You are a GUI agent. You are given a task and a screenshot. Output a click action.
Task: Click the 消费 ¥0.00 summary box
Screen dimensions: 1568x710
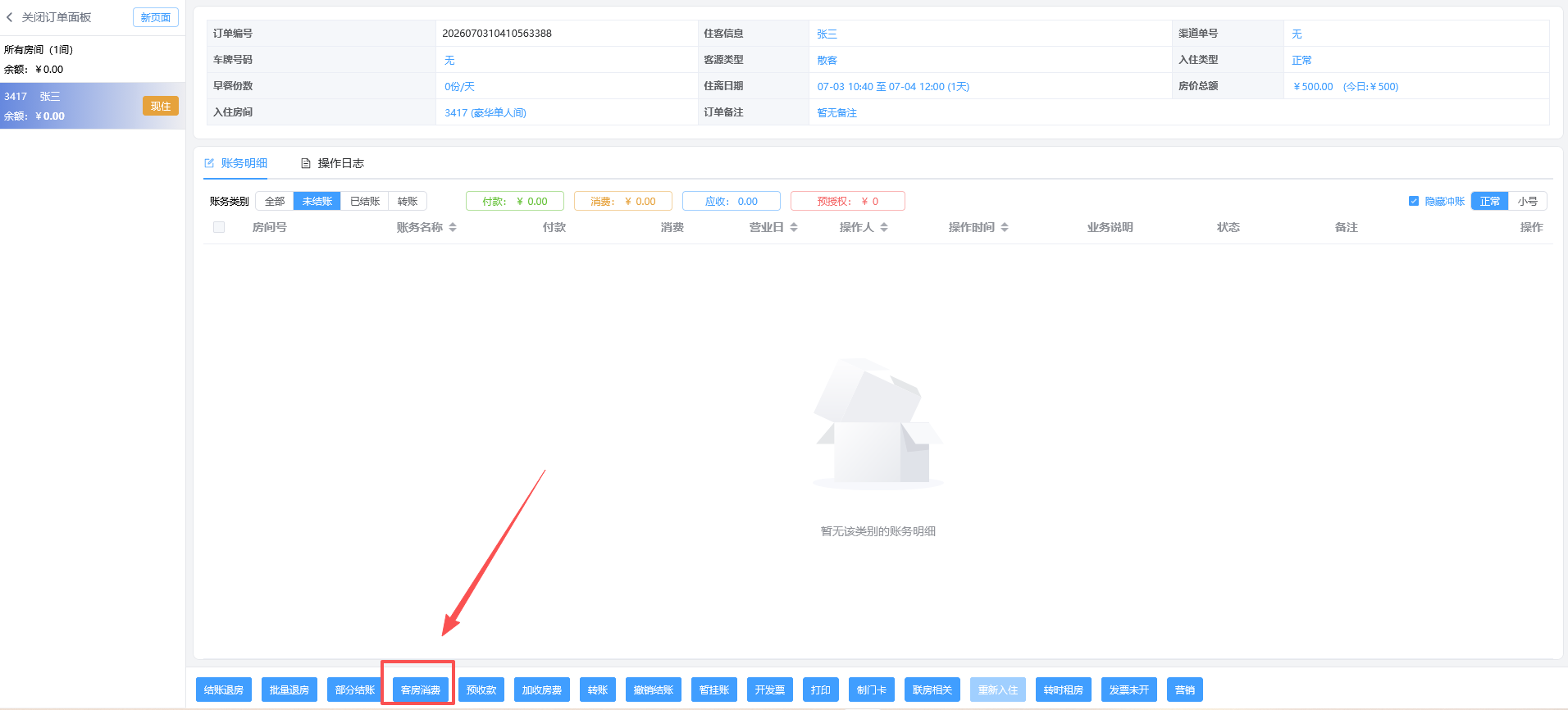[x=623, y=201]
